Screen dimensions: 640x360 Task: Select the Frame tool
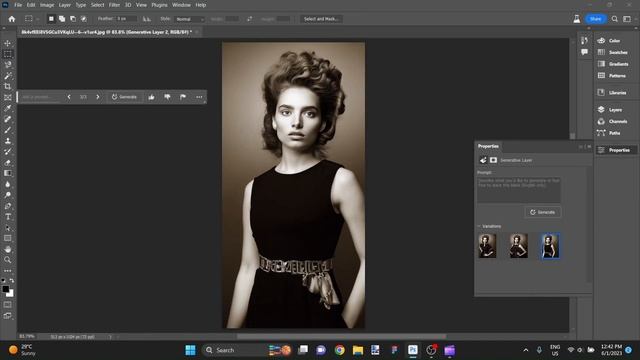[x=8, y=97]
